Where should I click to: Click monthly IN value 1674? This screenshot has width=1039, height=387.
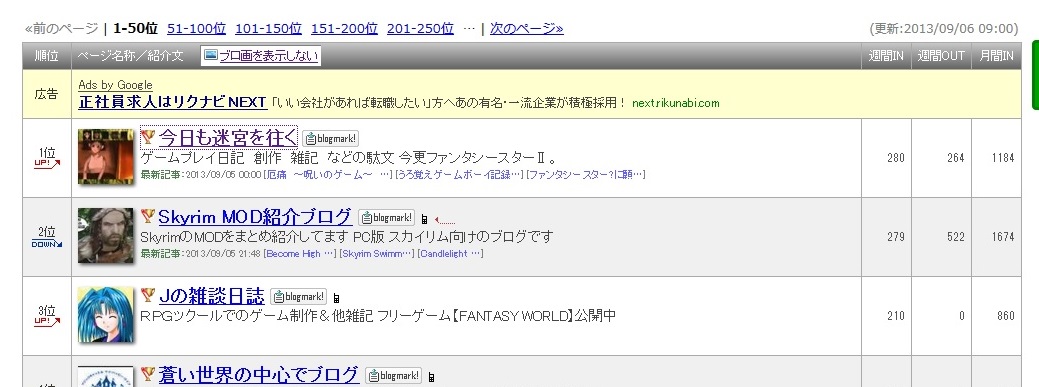1003,237
